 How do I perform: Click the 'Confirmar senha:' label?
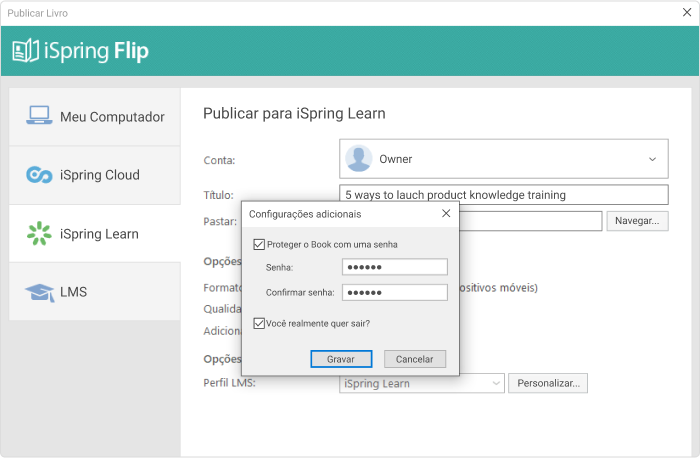point(300,292)
